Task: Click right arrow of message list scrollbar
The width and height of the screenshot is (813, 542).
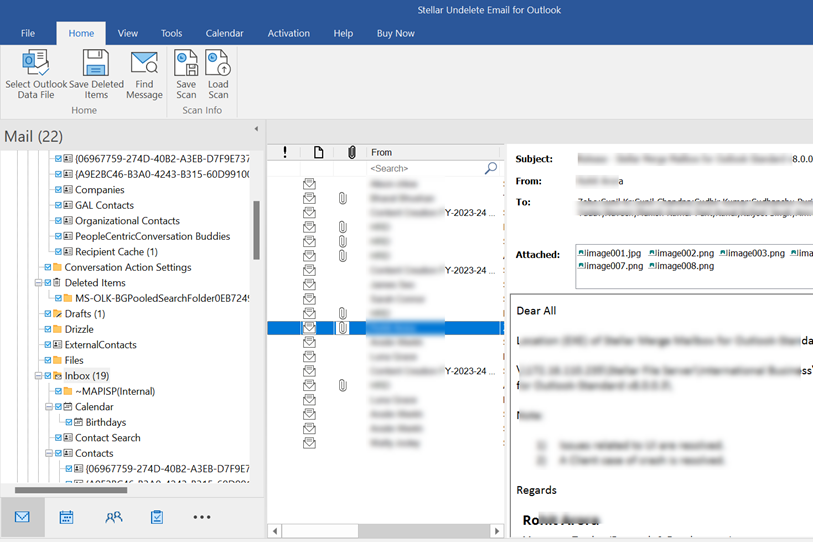Action: point(497,531)
